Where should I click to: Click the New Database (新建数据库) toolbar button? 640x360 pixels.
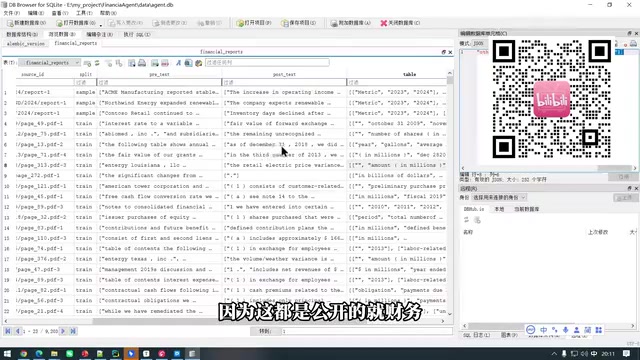point(27,23)
